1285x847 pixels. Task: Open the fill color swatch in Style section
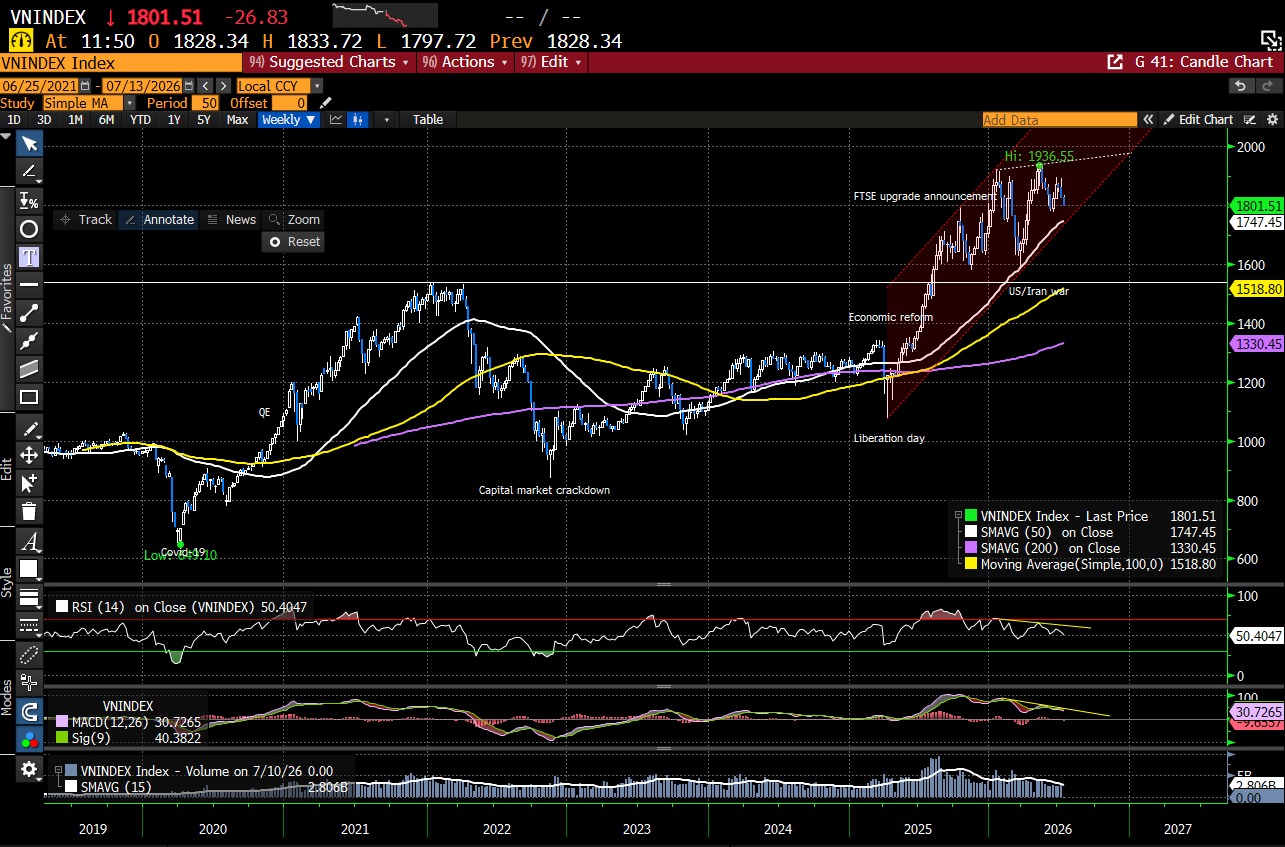tap(29, 571)
